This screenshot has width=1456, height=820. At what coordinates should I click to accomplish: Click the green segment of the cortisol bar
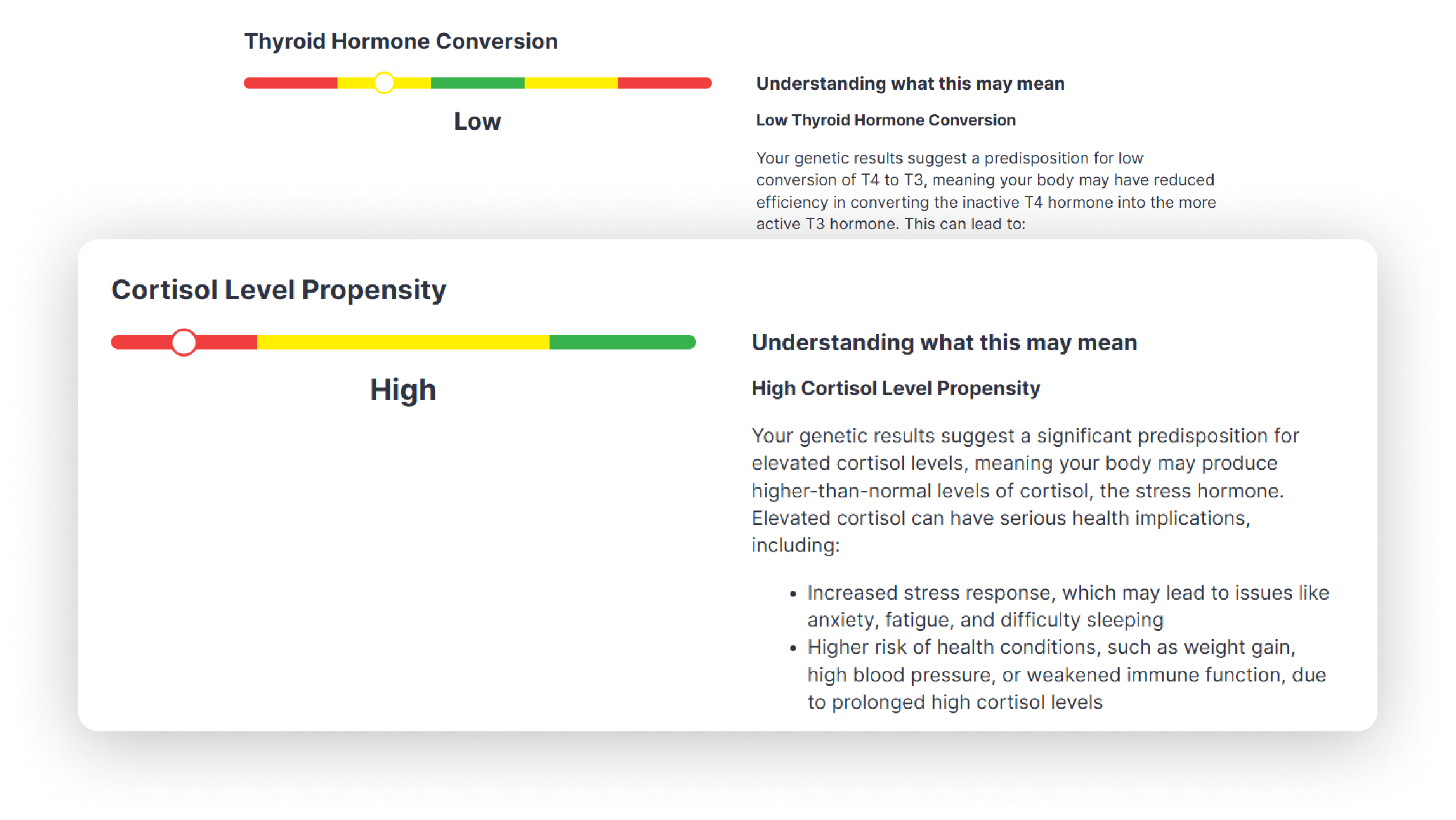(622, 342)
